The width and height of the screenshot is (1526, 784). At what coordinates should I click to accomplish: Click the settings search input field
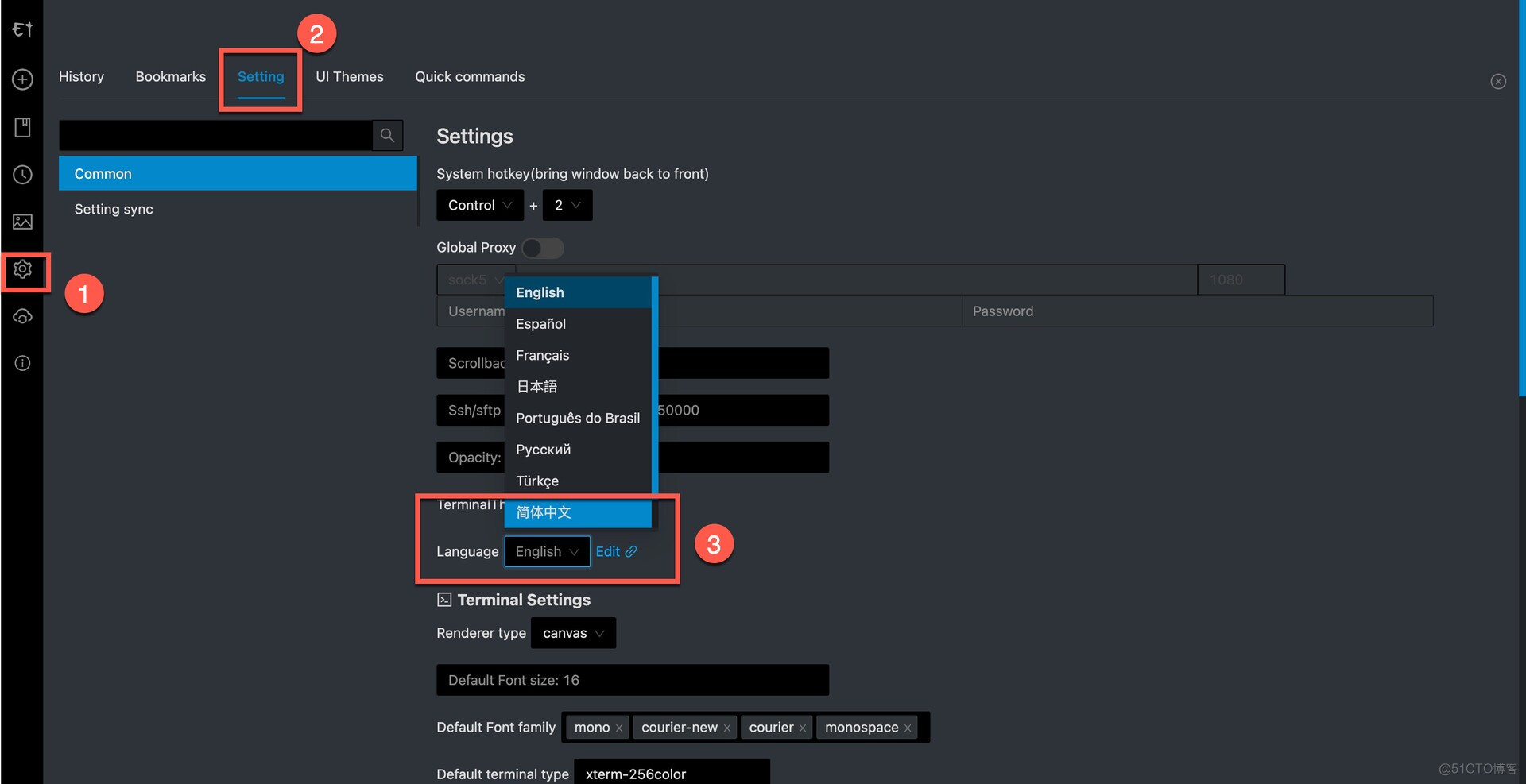215,135
